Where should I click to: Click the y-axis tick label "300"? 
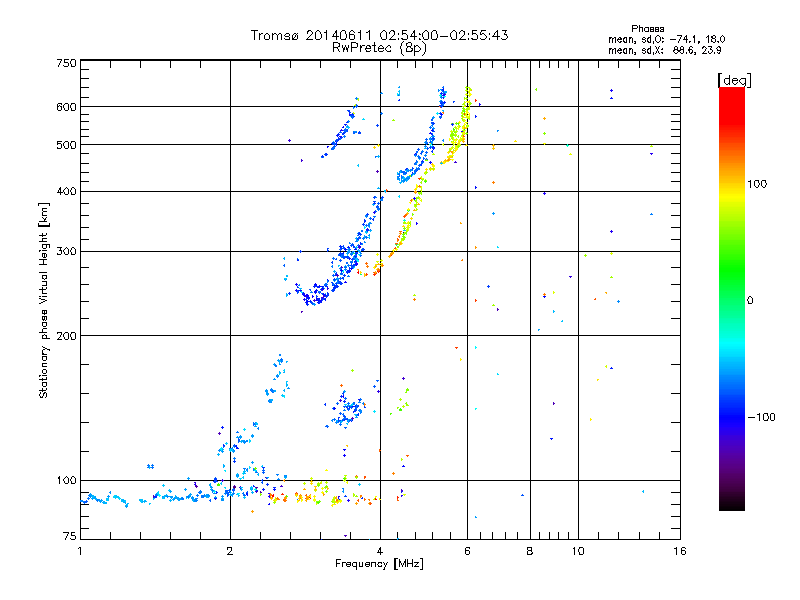coord(66,251)
